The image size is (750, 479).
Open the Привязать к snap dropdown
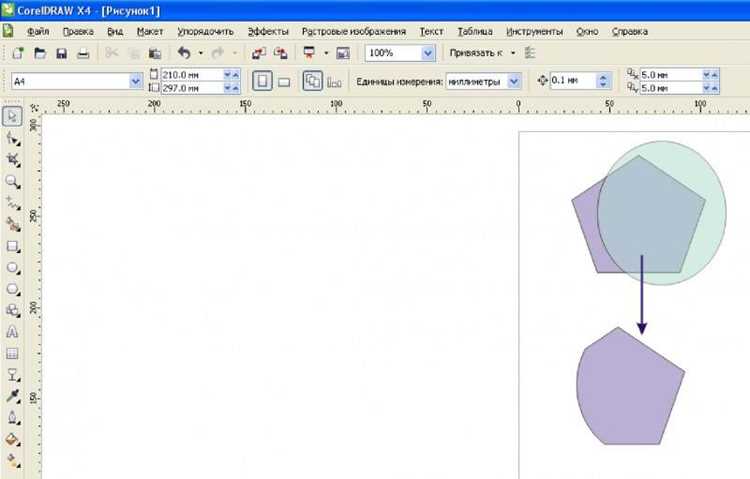point(513,53)
